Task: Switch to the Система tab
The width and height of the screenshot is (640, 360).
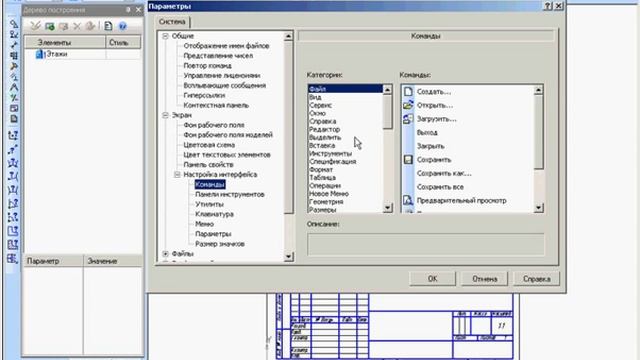Action: click(172, 22)
